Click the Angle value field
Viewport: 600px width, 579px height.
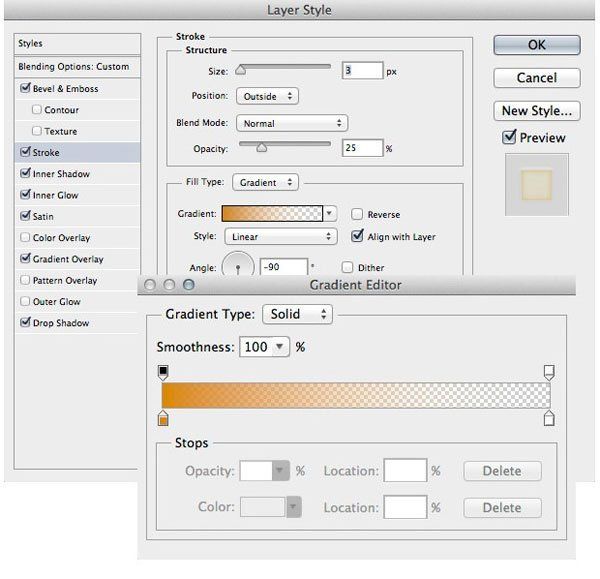[284, 267]
